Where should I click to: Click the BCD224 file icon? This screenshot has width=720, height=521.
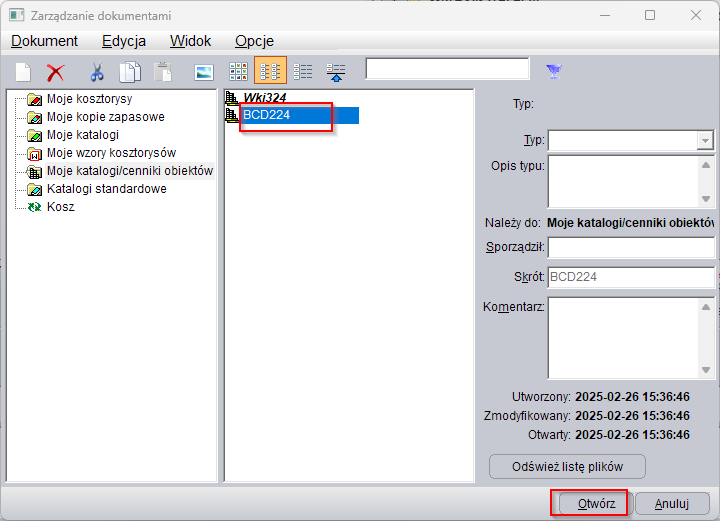click(231, 115)
